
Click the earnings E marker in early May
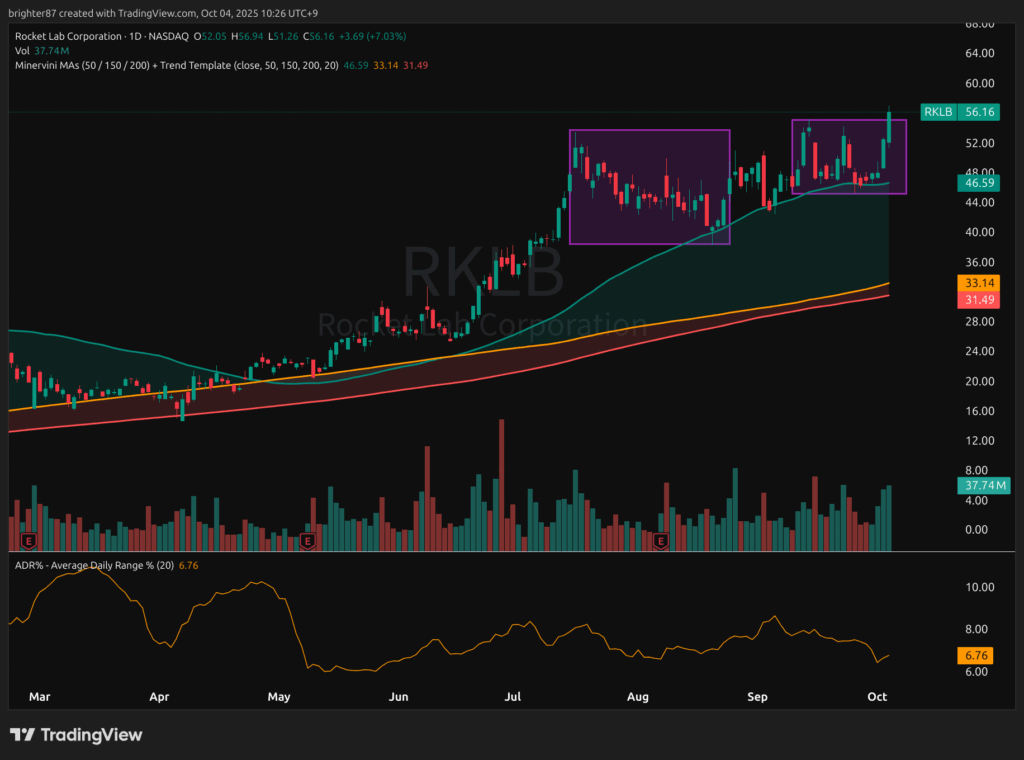[307, 541]
